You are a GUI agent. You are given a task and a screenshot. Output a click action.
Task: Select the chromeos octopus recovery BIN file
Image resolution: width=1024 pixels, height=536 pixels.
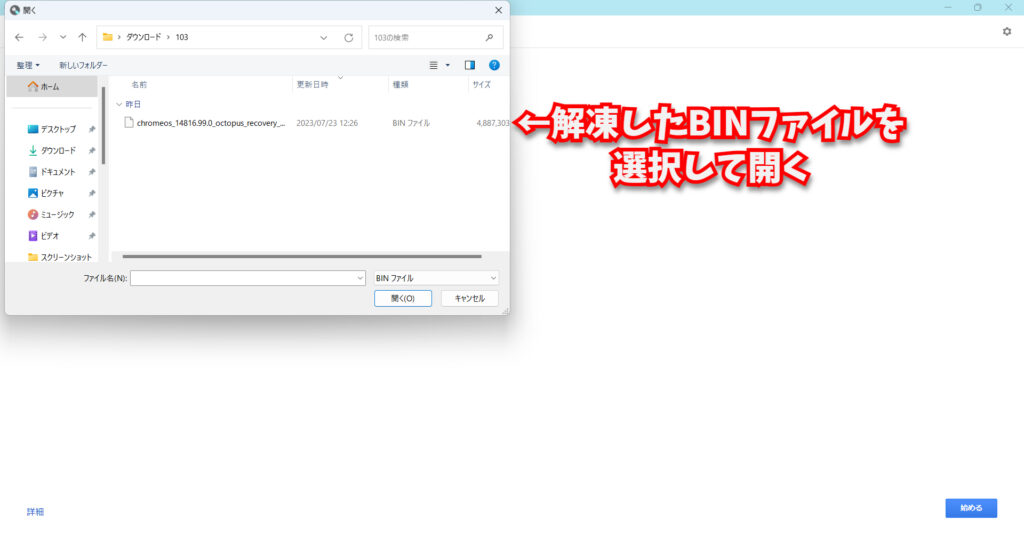click(x=210, y=123)
